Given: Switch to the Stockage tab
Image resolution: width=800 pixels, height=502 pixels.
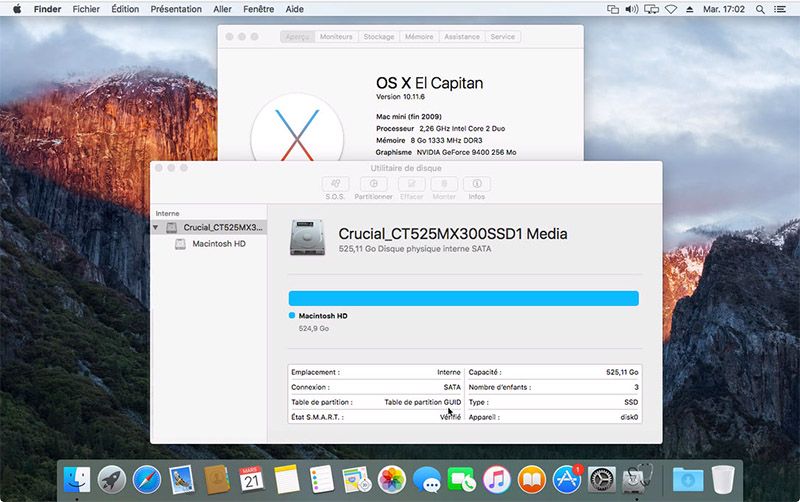Looking at the screenshot, I should point(378,37).
